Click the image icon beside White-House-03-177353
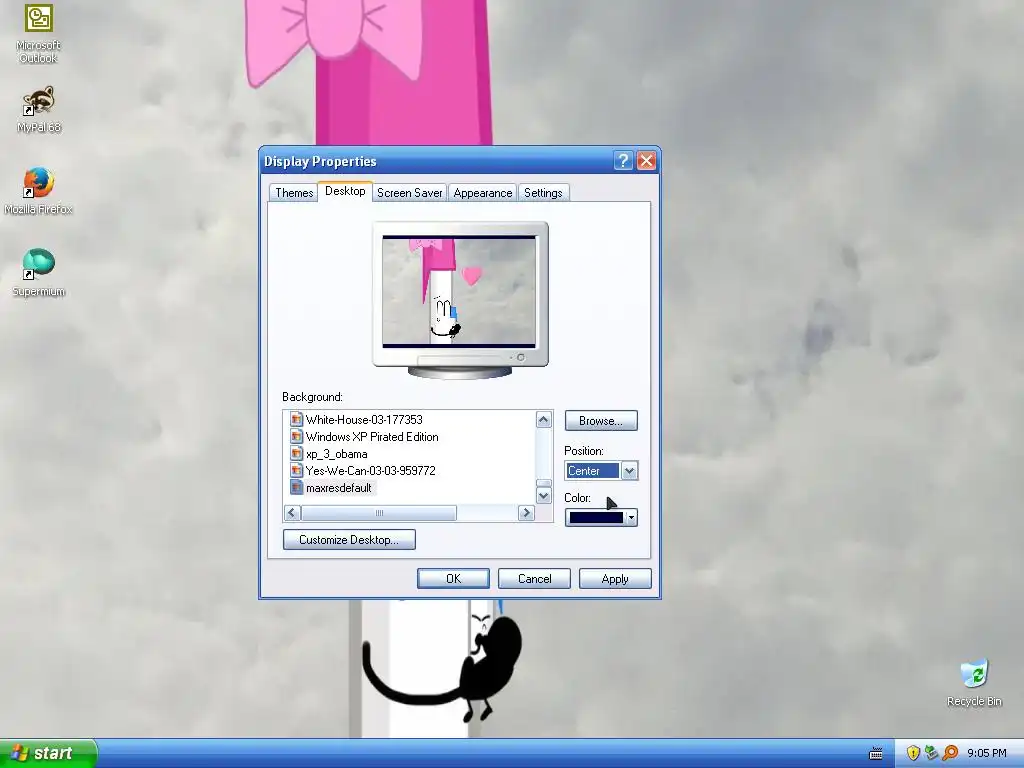The height and width of the screenshot is (768, 1024). [x=296, y=419]
